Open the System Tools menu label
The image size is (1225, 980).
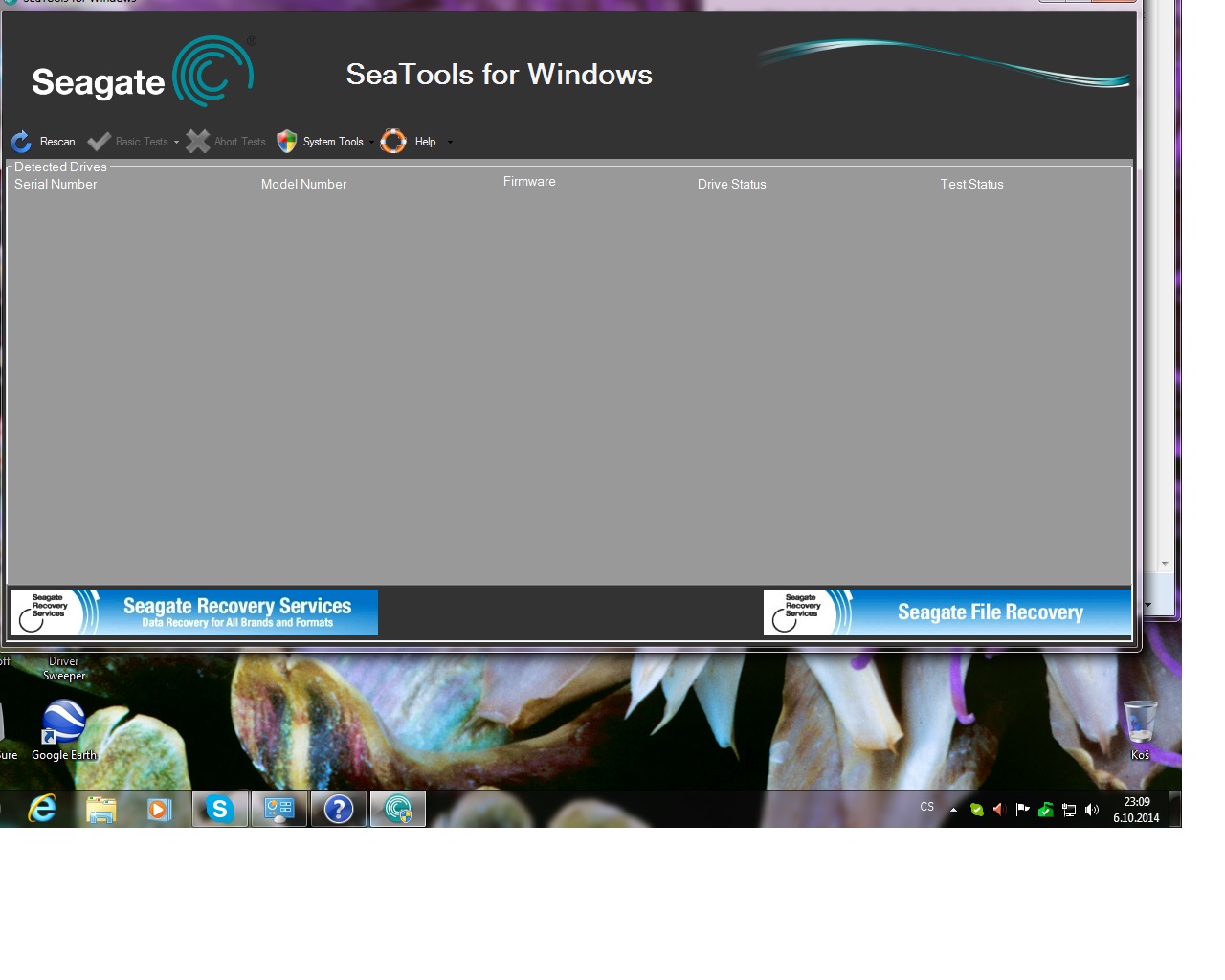333,142
